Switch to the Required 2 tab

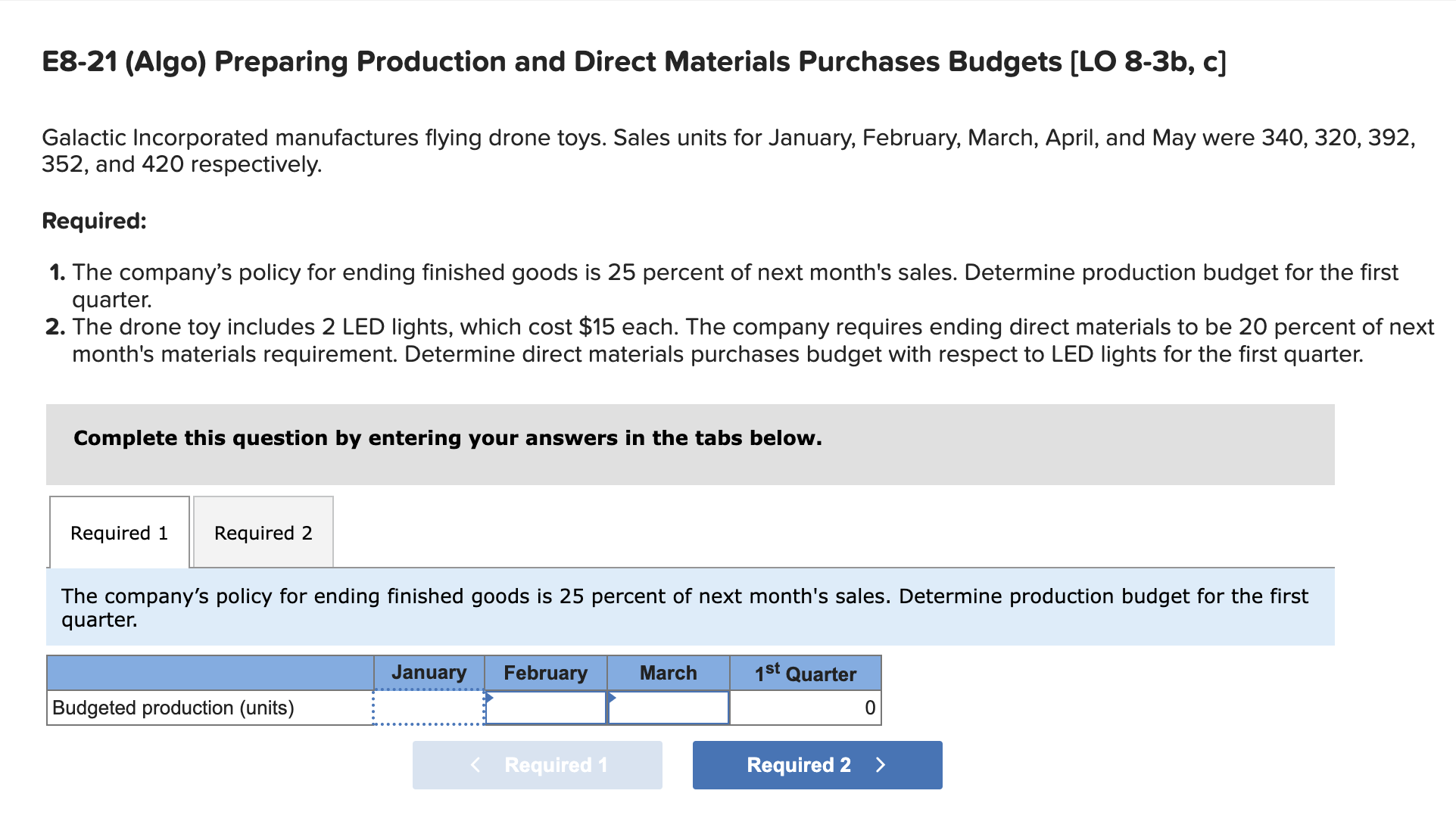262,532
